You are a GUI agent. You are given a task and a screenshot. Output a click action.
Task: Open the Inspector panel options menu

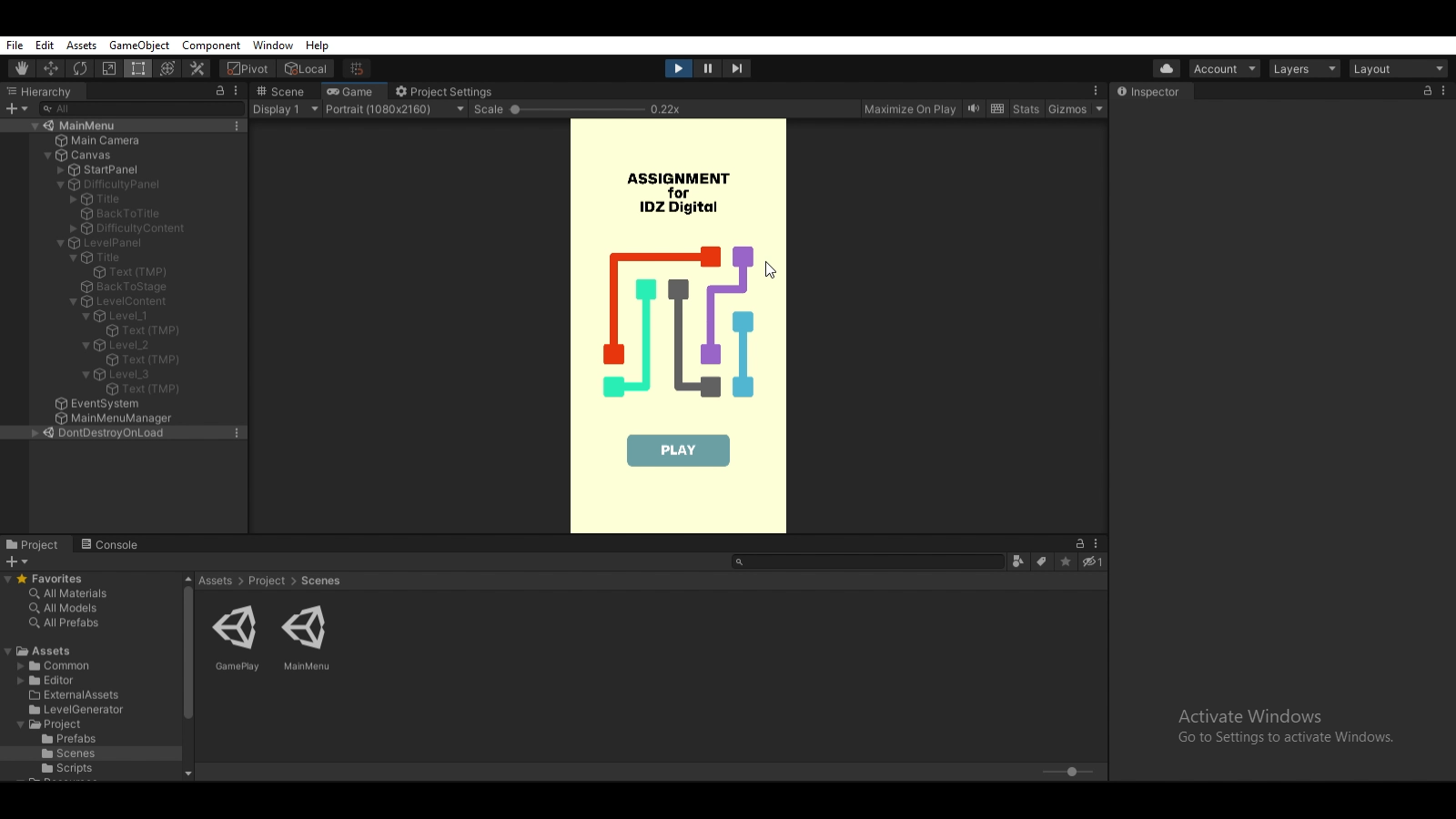coord(1443,91)
